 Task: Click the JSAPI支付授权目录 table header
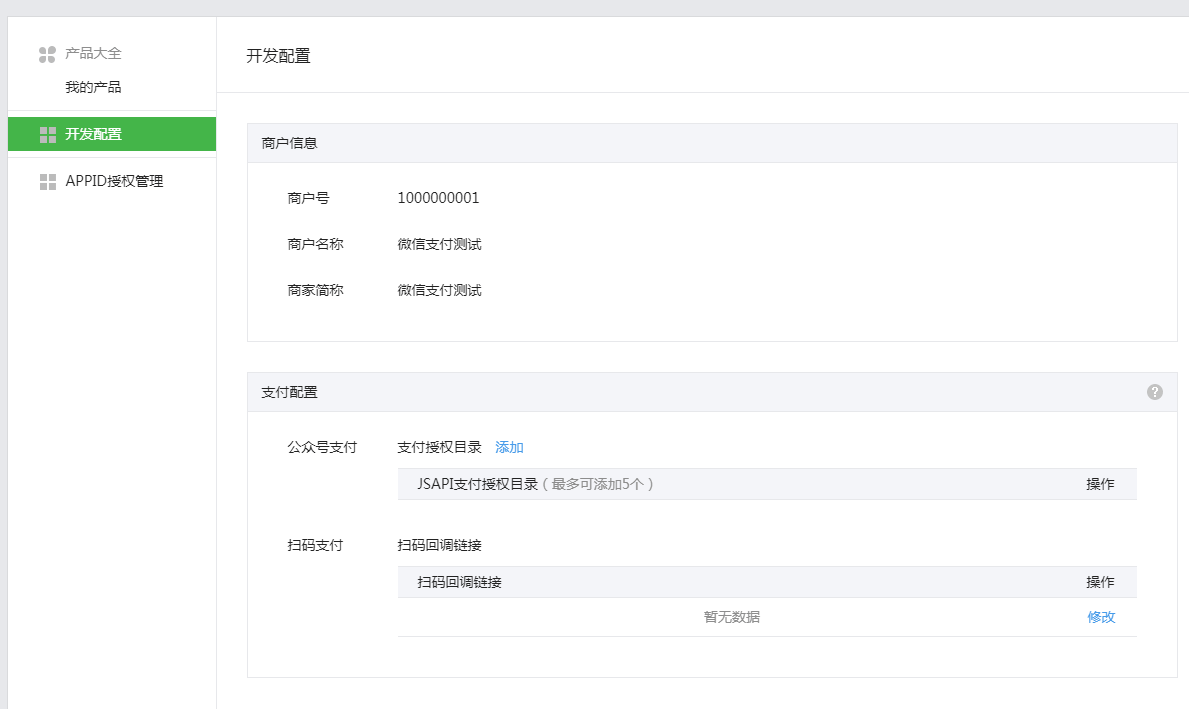click(477, 484)
